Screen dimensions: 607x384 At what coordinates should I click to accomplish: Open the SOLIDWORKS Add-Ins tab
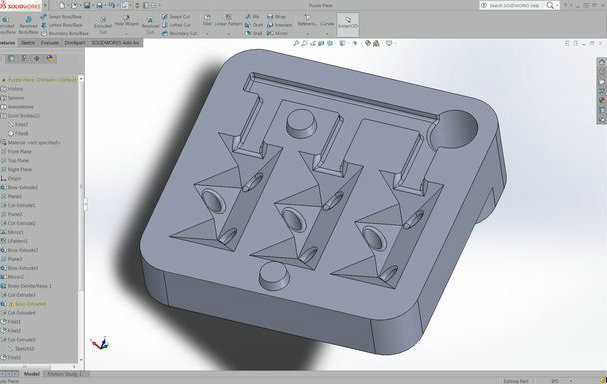pos(115,43)
